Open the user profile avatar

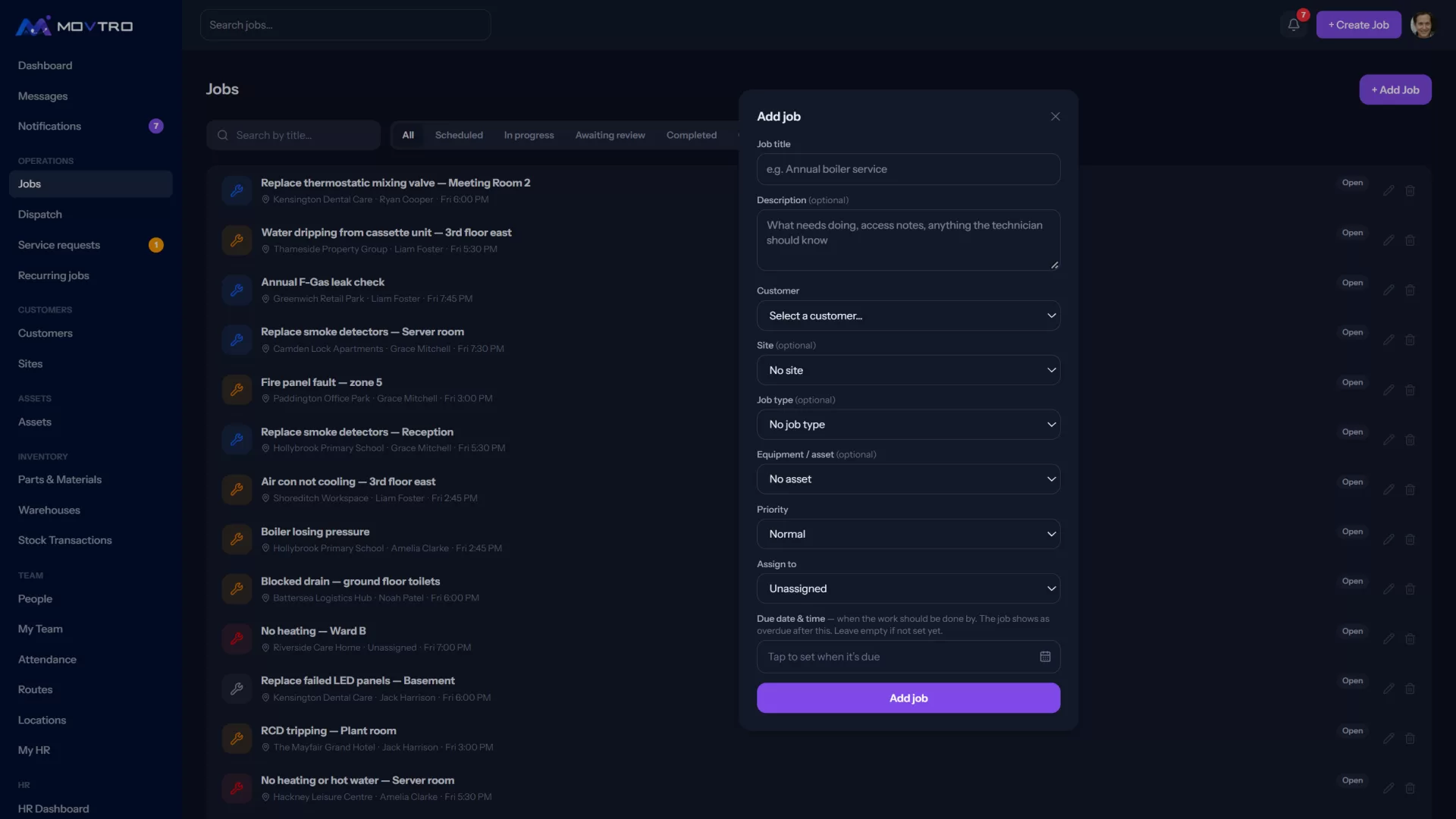1423,24
